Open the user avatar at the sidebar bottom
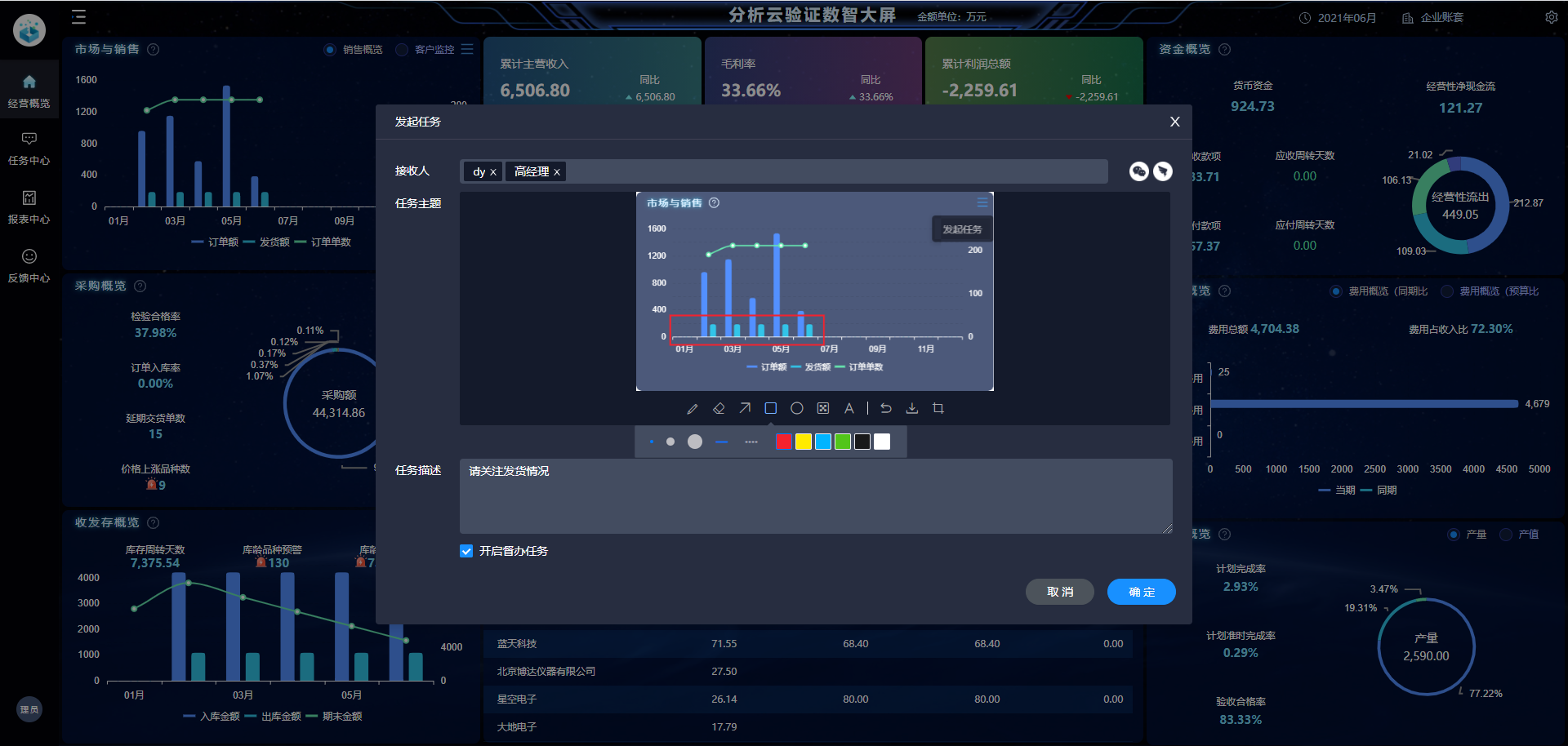This screenshot has height=746, width=1568. [x=29, y=709]
